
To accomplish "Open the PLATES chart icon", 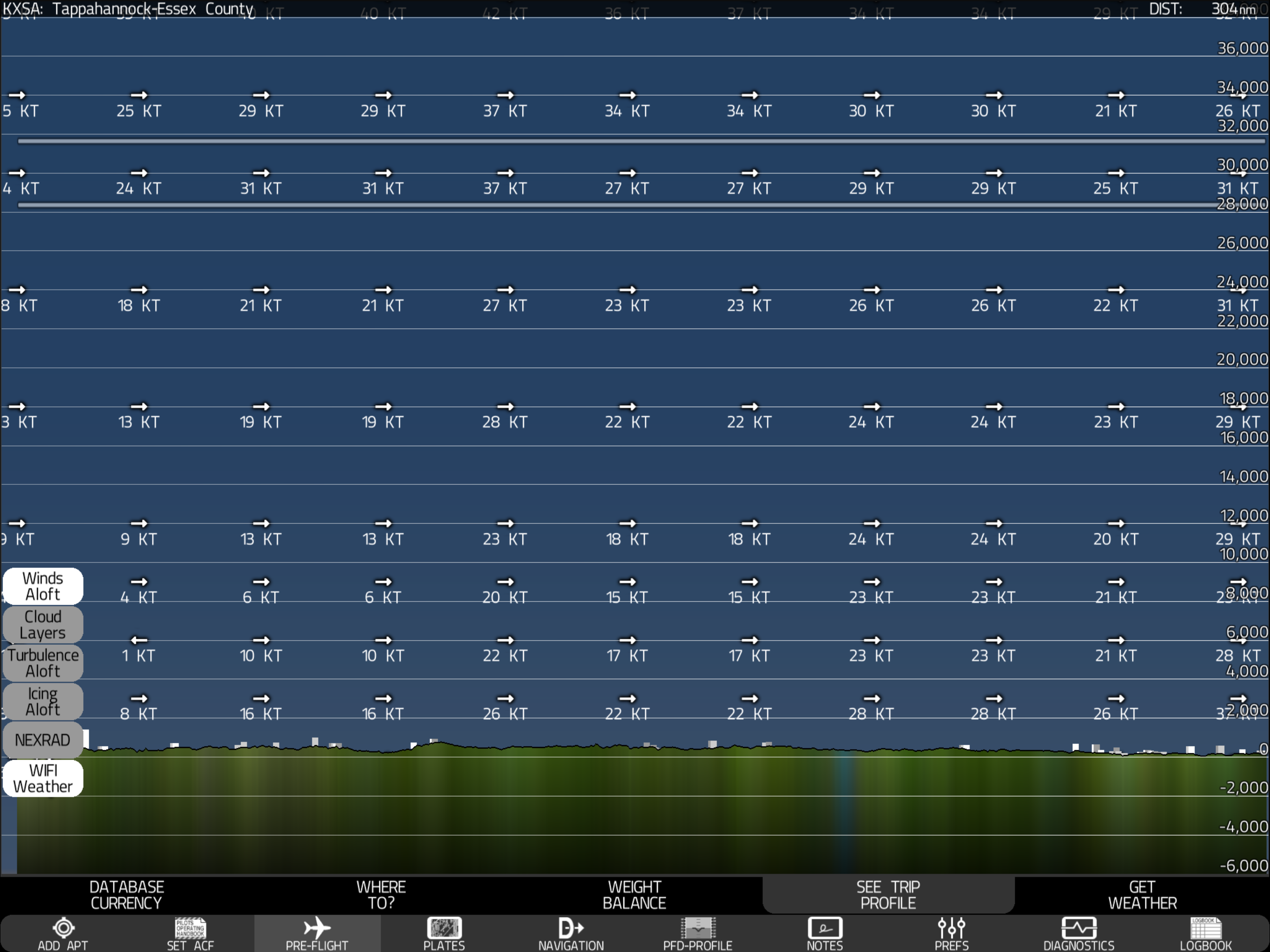I will (x=444, y=928).
